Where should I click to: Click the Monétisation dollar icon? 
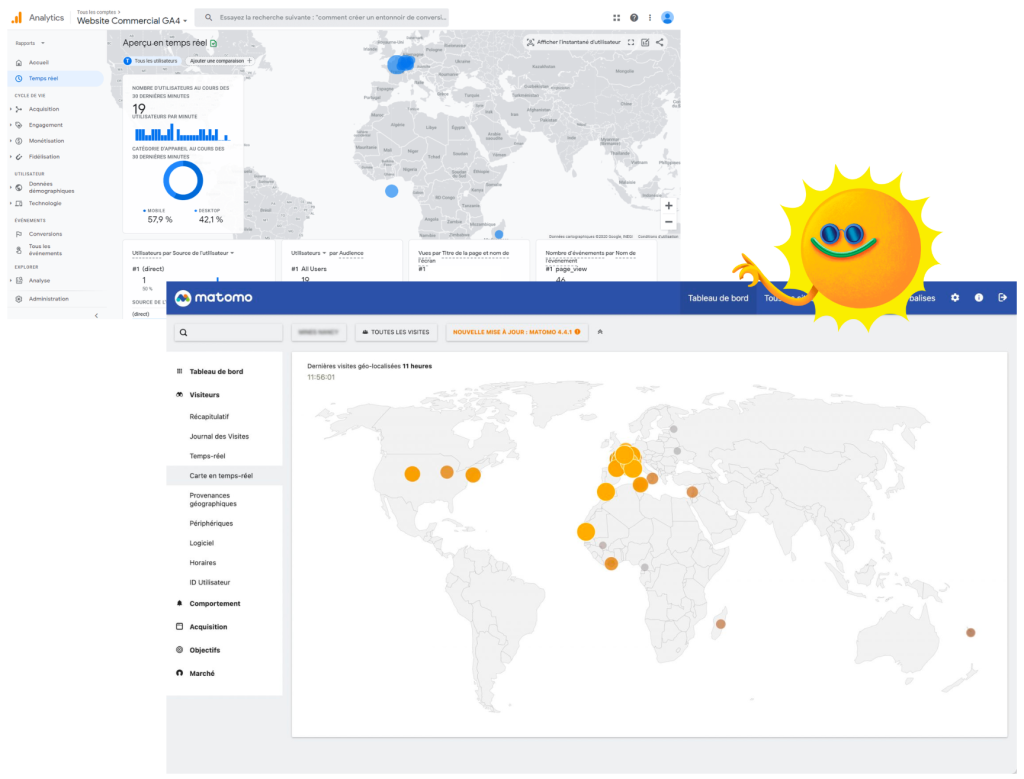[19, 141]
